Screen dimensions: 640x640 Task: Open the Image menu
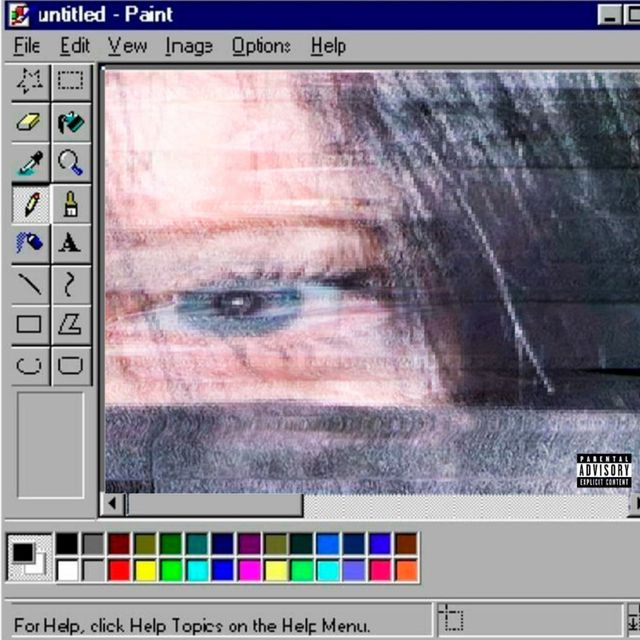coord(189,46)
